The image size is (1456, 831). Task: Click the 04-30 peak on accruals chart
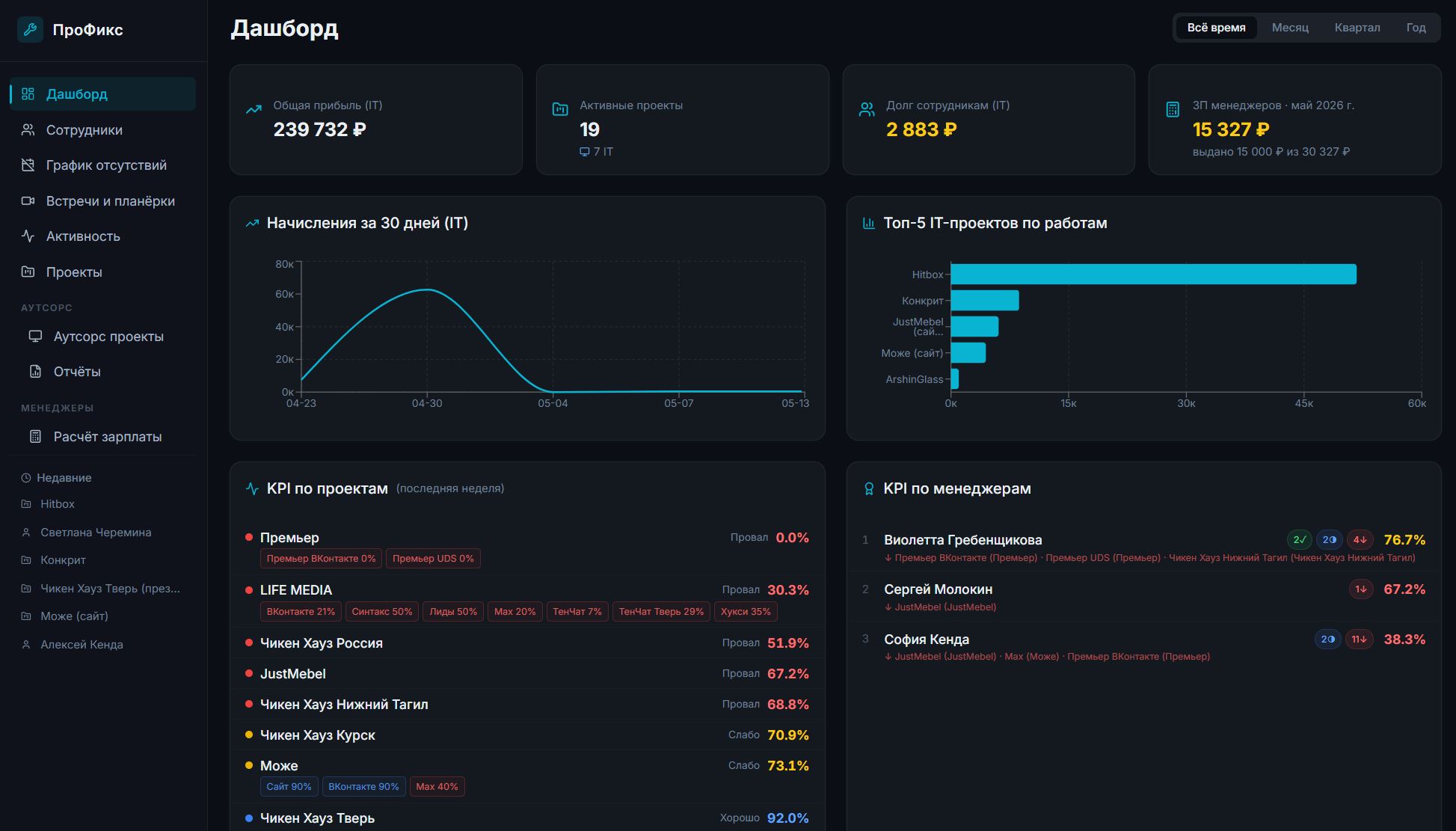tap(427, 289)
